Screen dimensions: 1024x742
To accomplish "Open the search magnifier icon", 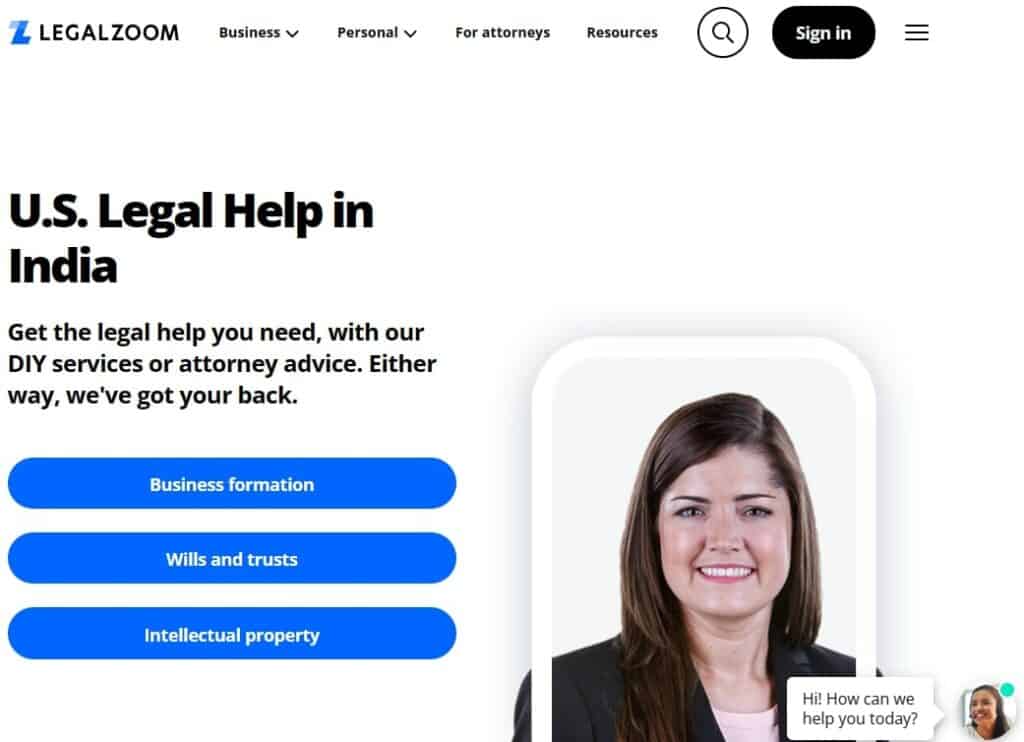I will (x=722, y=33).
